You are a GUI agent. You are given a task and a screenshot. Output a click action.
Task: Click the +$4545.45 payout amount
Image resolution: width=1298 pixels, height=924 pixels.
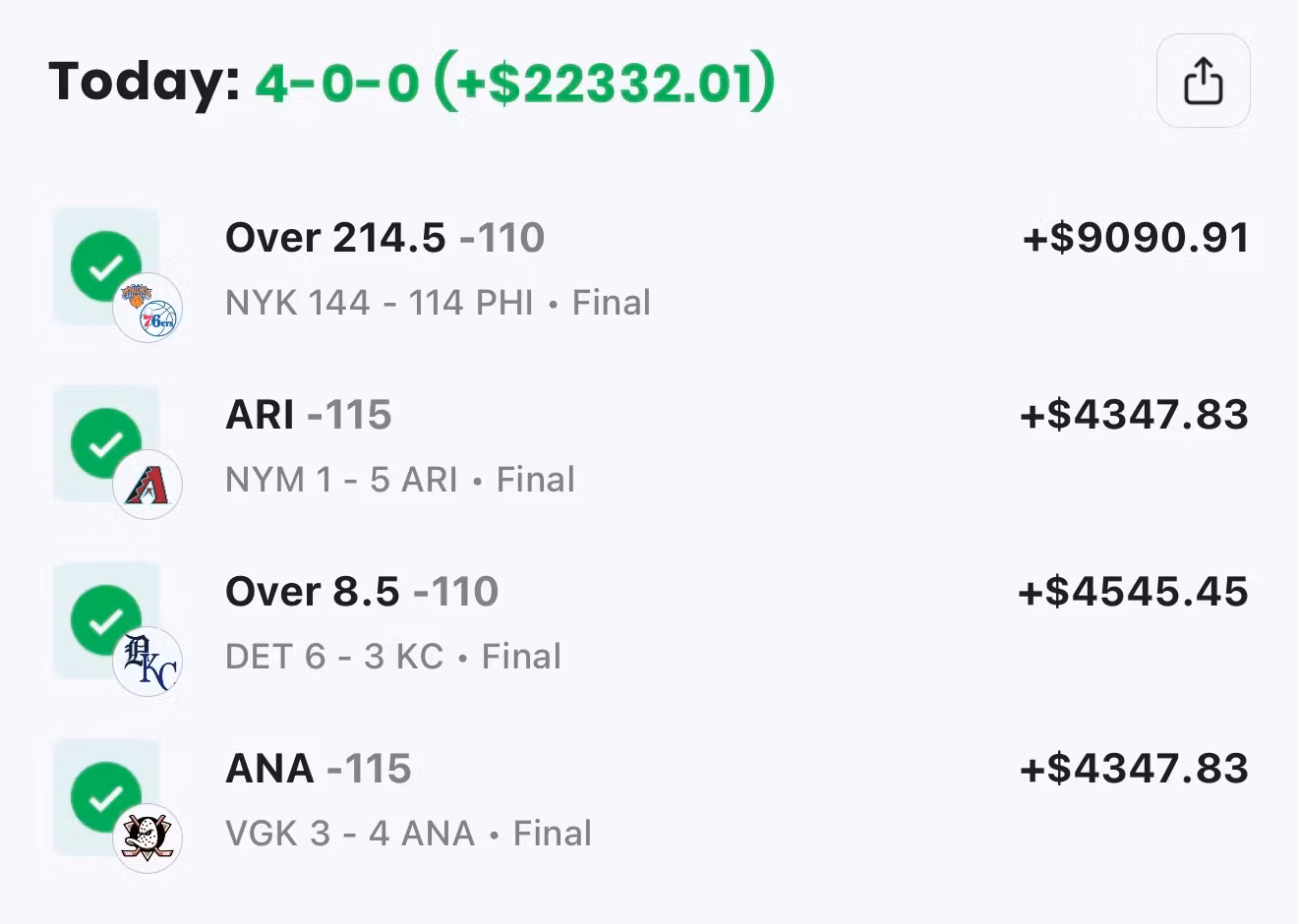tap(1134, 592)
